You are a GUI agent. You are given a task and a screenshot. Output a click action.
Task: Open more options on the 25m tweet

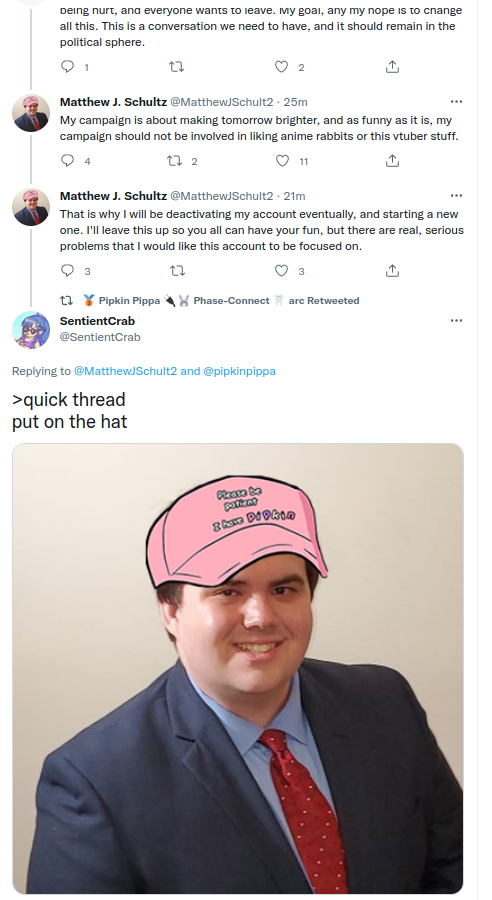tap(456, 102)
